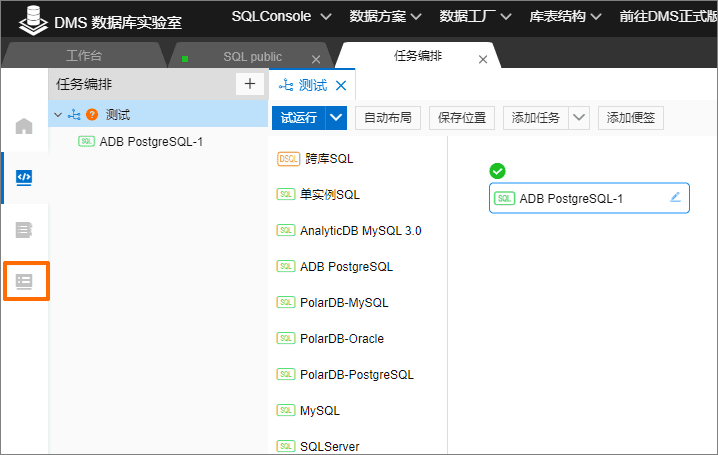718x455 pixels.
Task: Click the 自动布局 button
Action: [x=388, y=118]
